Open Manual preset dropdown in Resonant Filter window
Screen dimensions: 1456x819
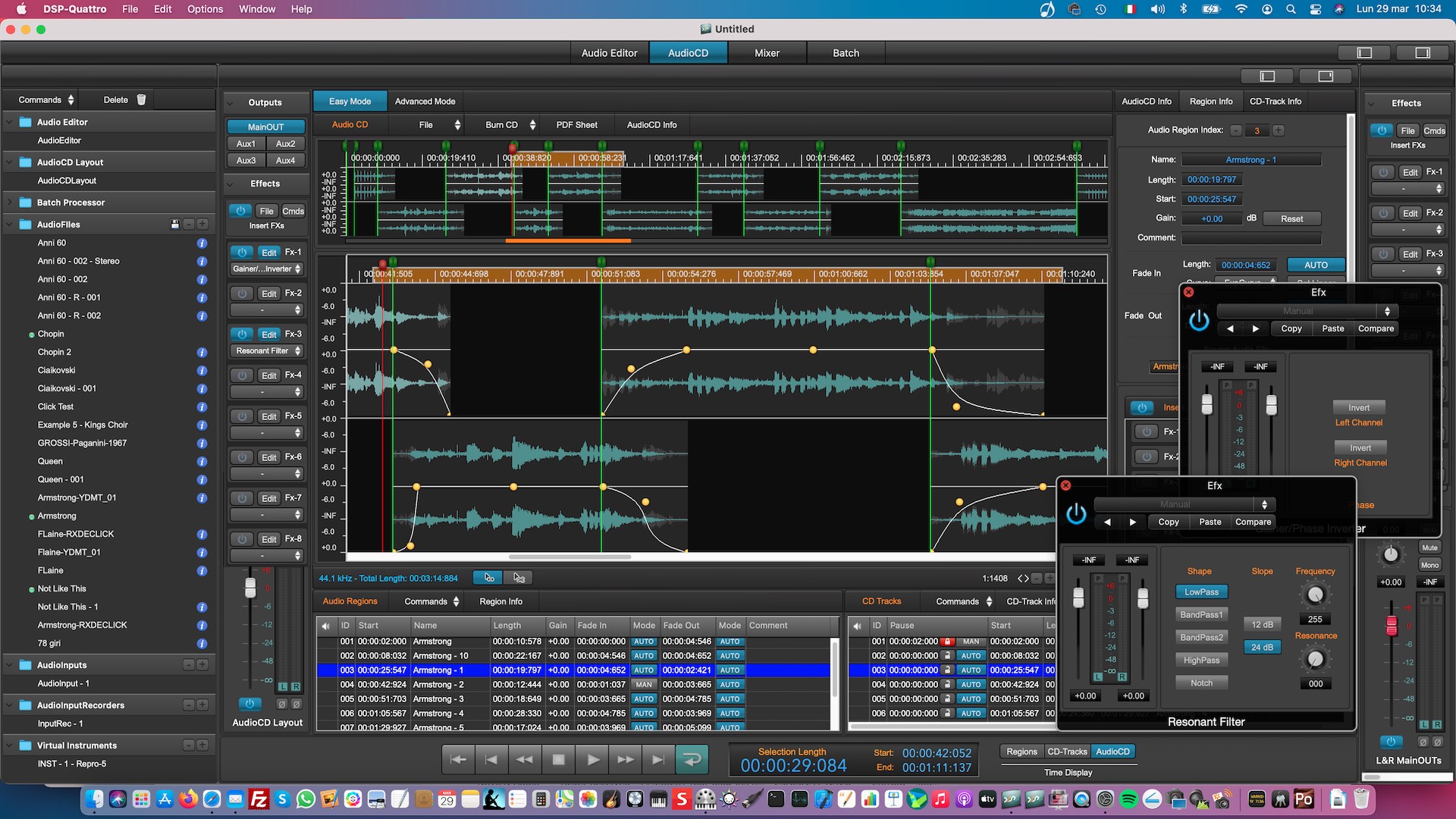[1185, 504]
